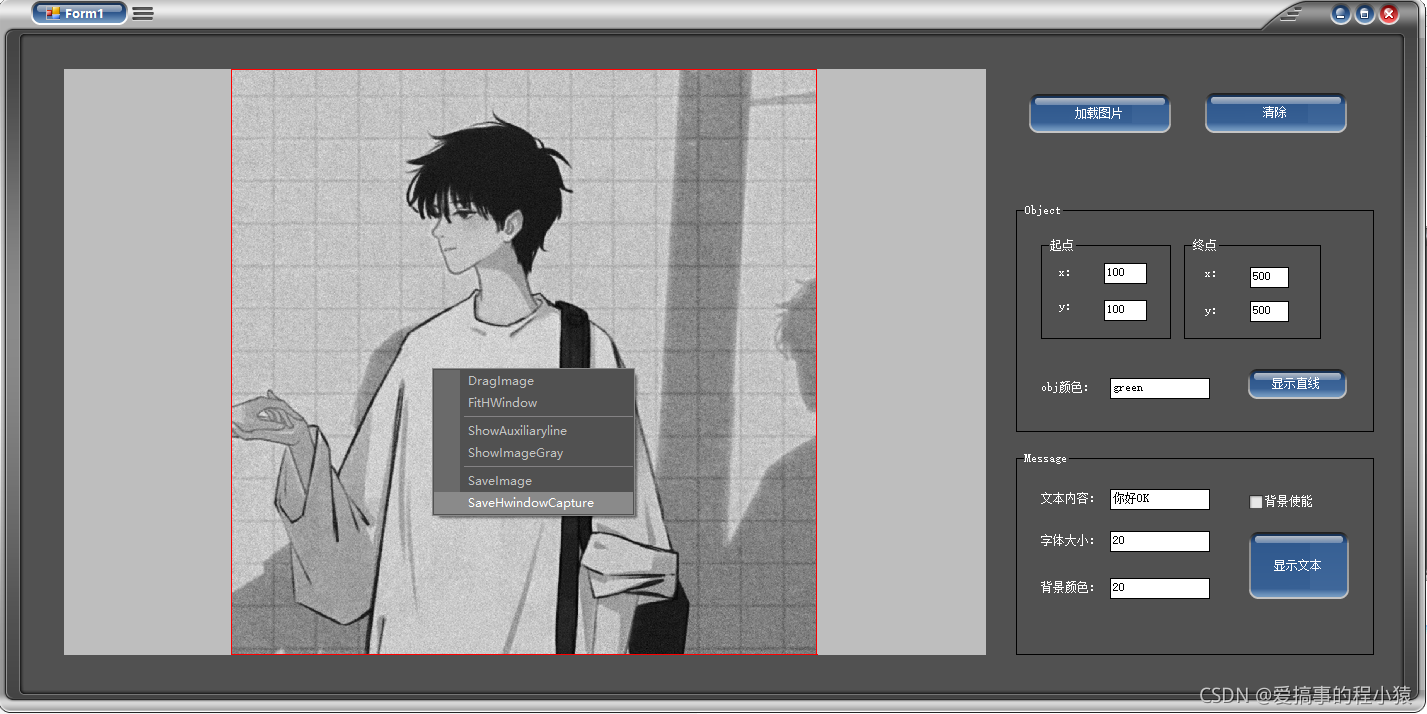Click the 字体大小 label text

pyautogui.click(x=1067, y=541)
